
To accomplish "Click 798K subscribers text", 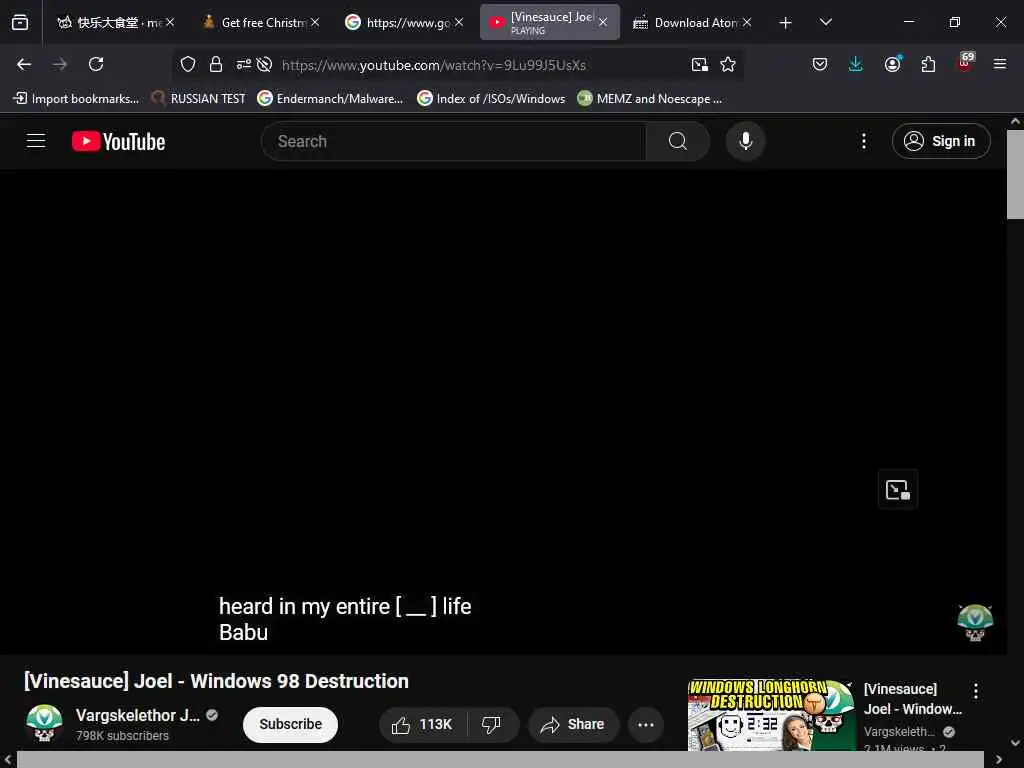I will (x=122, y=735).
